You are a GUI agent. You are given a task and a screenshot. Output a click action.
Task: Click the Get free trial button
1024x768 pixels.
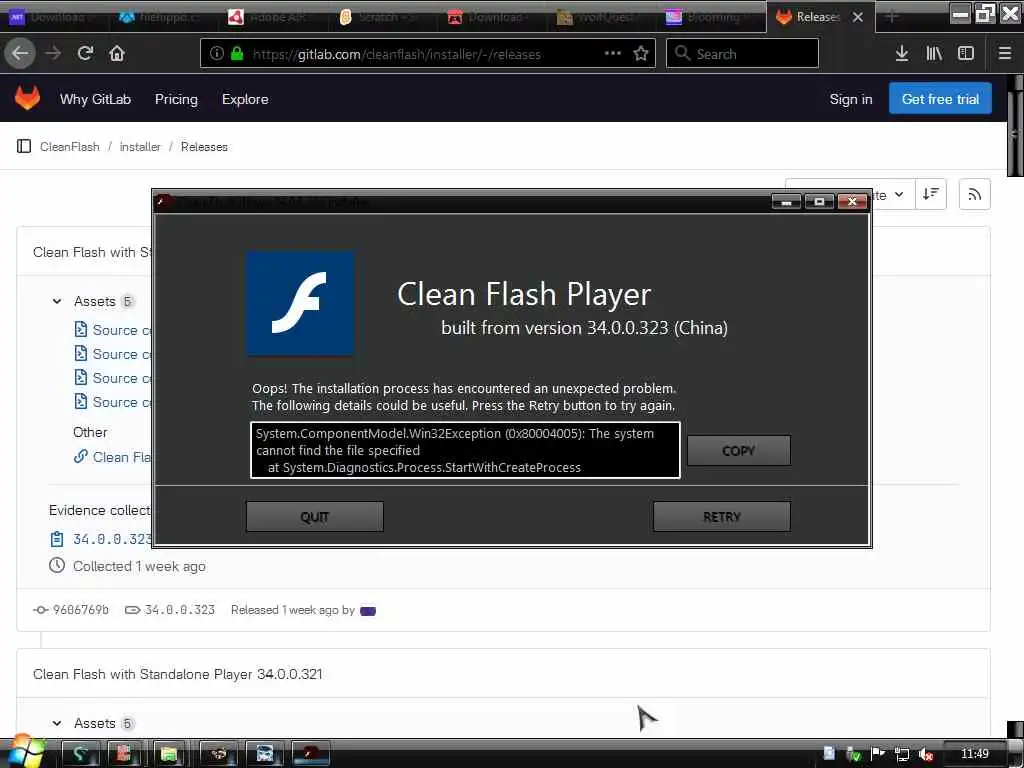click(940, 99)
